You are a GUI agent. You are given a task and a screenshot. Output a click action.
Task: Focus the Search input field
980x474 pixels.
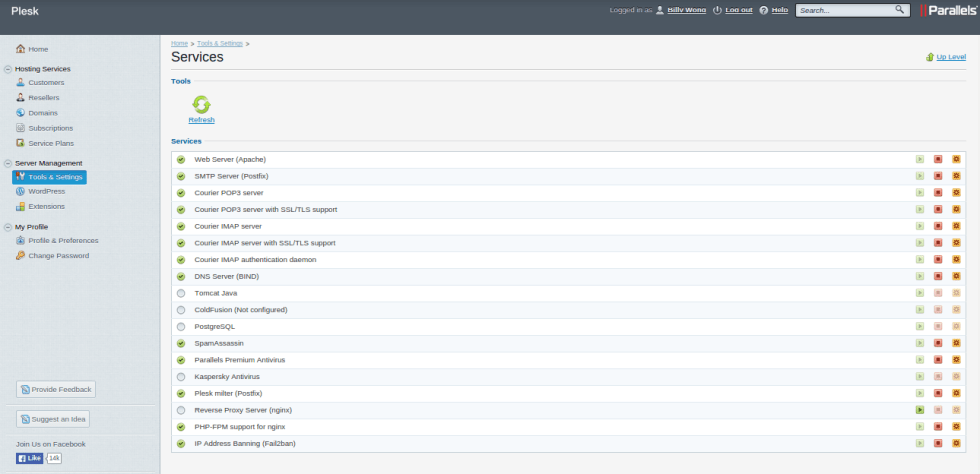tap(845, 10)
